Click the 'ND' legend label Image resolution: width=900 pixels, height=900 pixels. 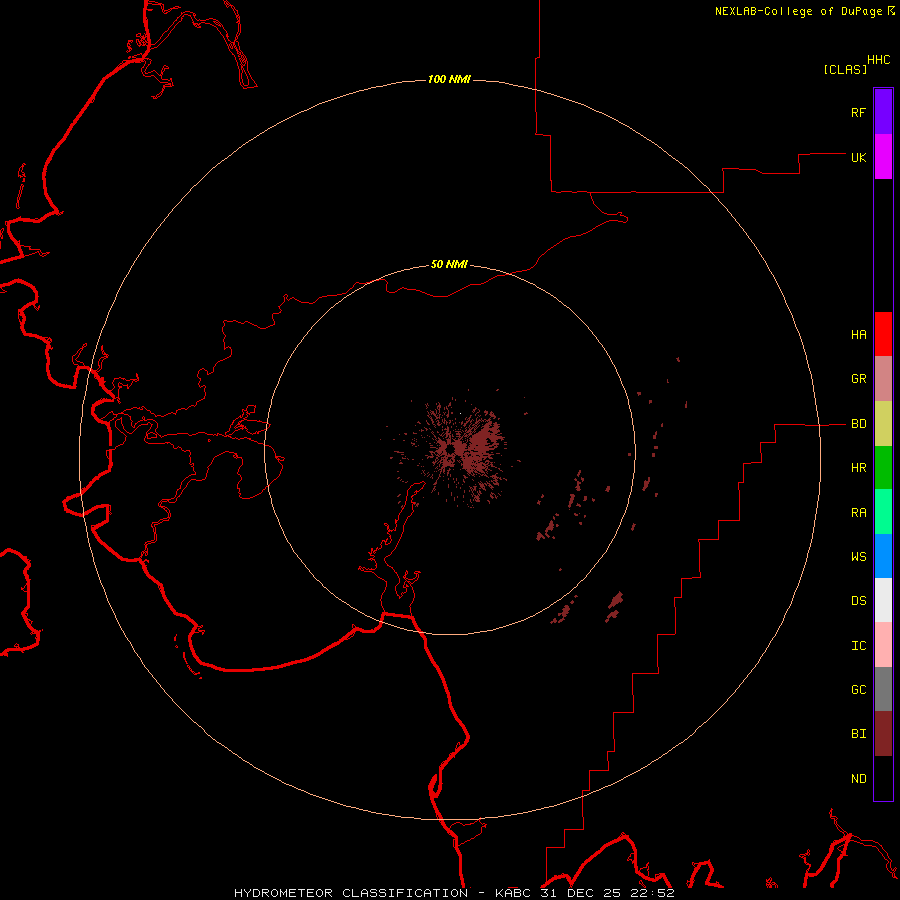pos(859,779)
